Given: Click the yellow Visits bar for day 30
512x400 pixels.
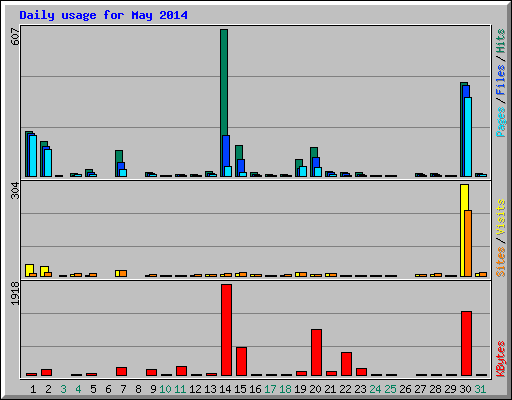Looking at the screenshot, I should tap(464, 230).
